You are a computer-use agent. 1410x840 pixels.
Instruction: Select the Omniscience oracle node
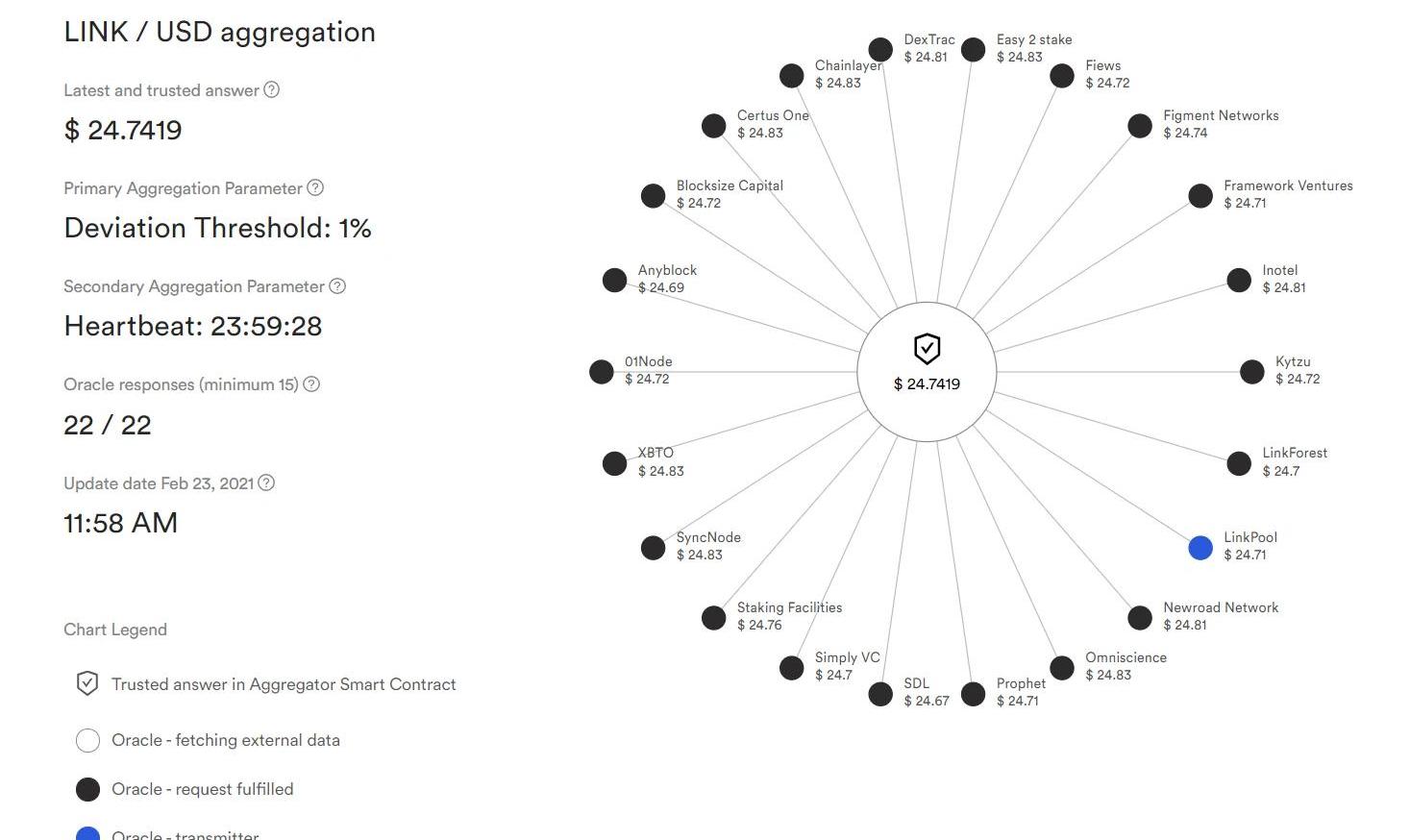(1062, 668)
